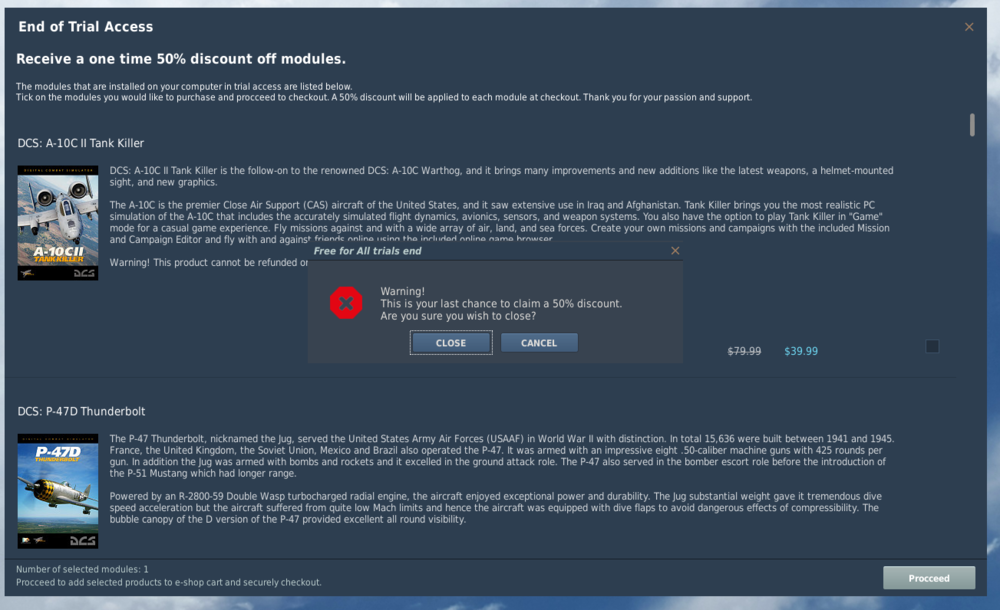1000x610 pixels.
Task: Open the A-10C II Tank Killer cover image
Action: pyautogui.click(x=58, y=223)
